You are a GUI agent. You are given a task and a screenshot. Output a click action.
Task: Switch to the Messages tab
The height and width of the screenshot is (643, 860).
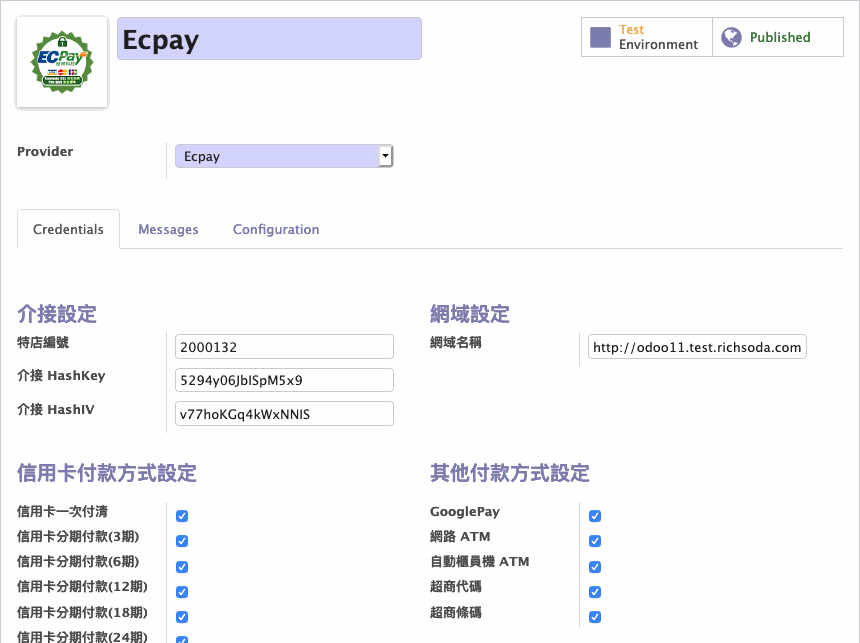pos(168,229)
